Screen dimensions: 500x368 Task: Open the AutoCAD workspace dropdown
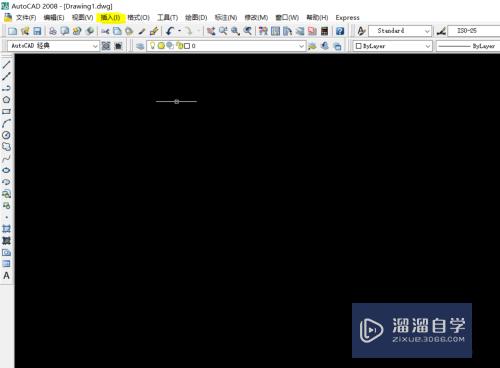(x=53, y=46)
